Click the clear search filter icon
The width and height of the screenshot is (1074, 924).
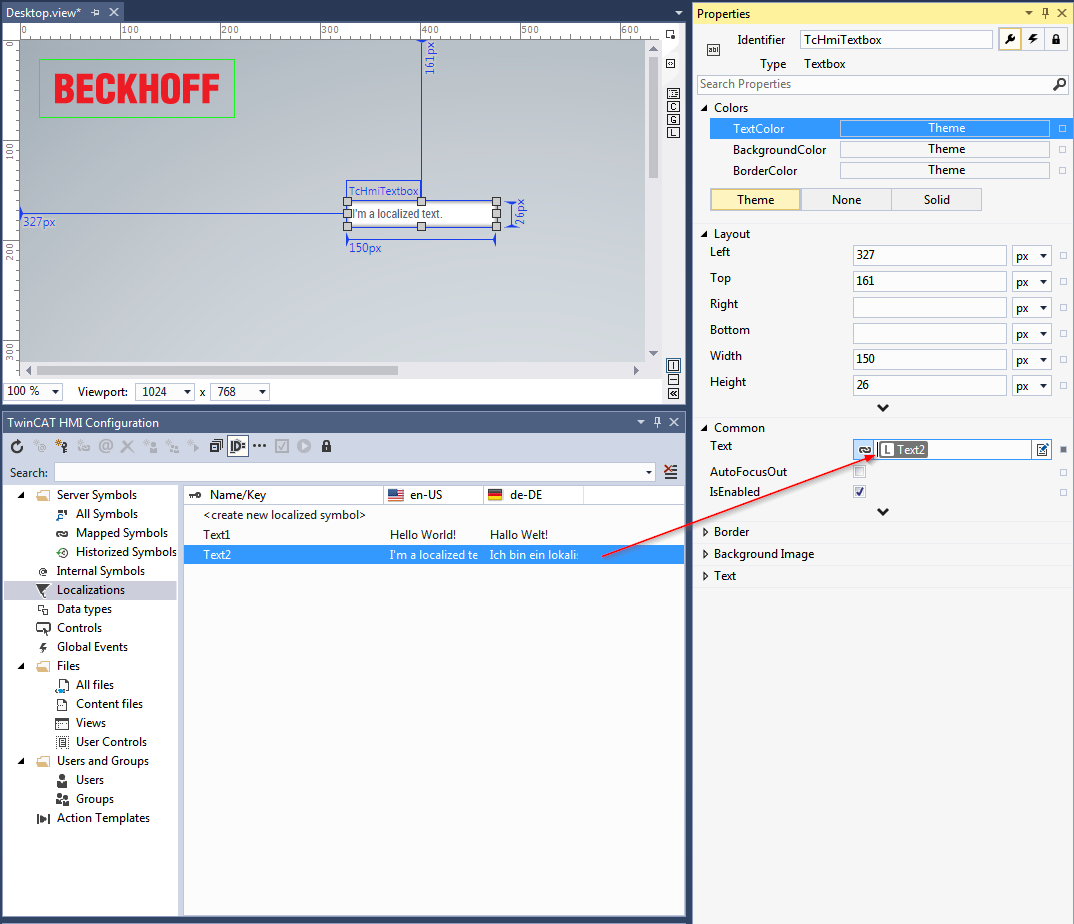pos(671,472)
